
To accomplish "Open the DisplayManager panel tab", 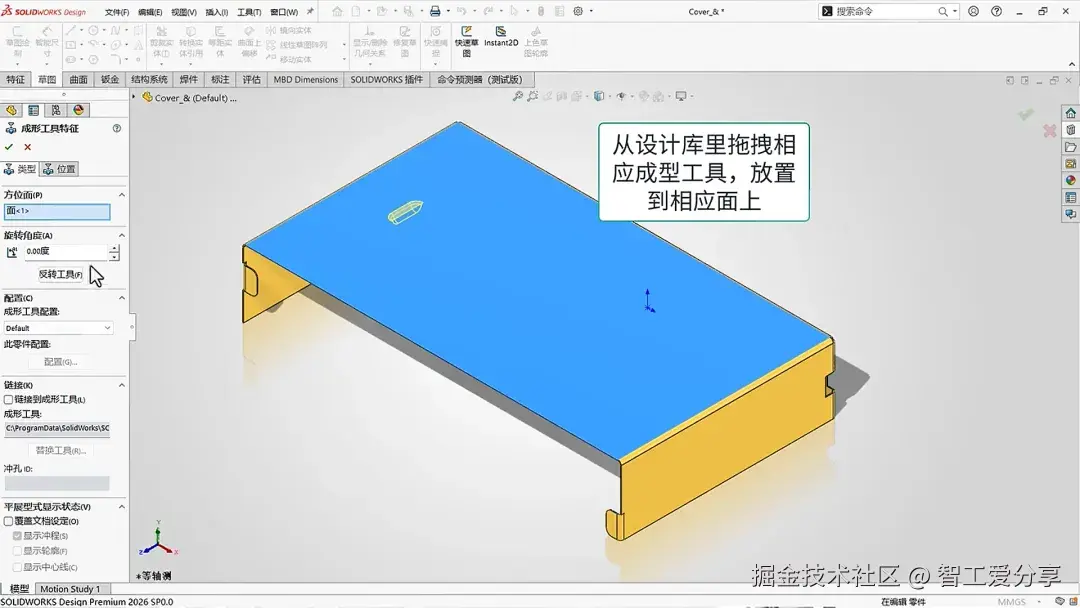I will click(x=79, y=110).
